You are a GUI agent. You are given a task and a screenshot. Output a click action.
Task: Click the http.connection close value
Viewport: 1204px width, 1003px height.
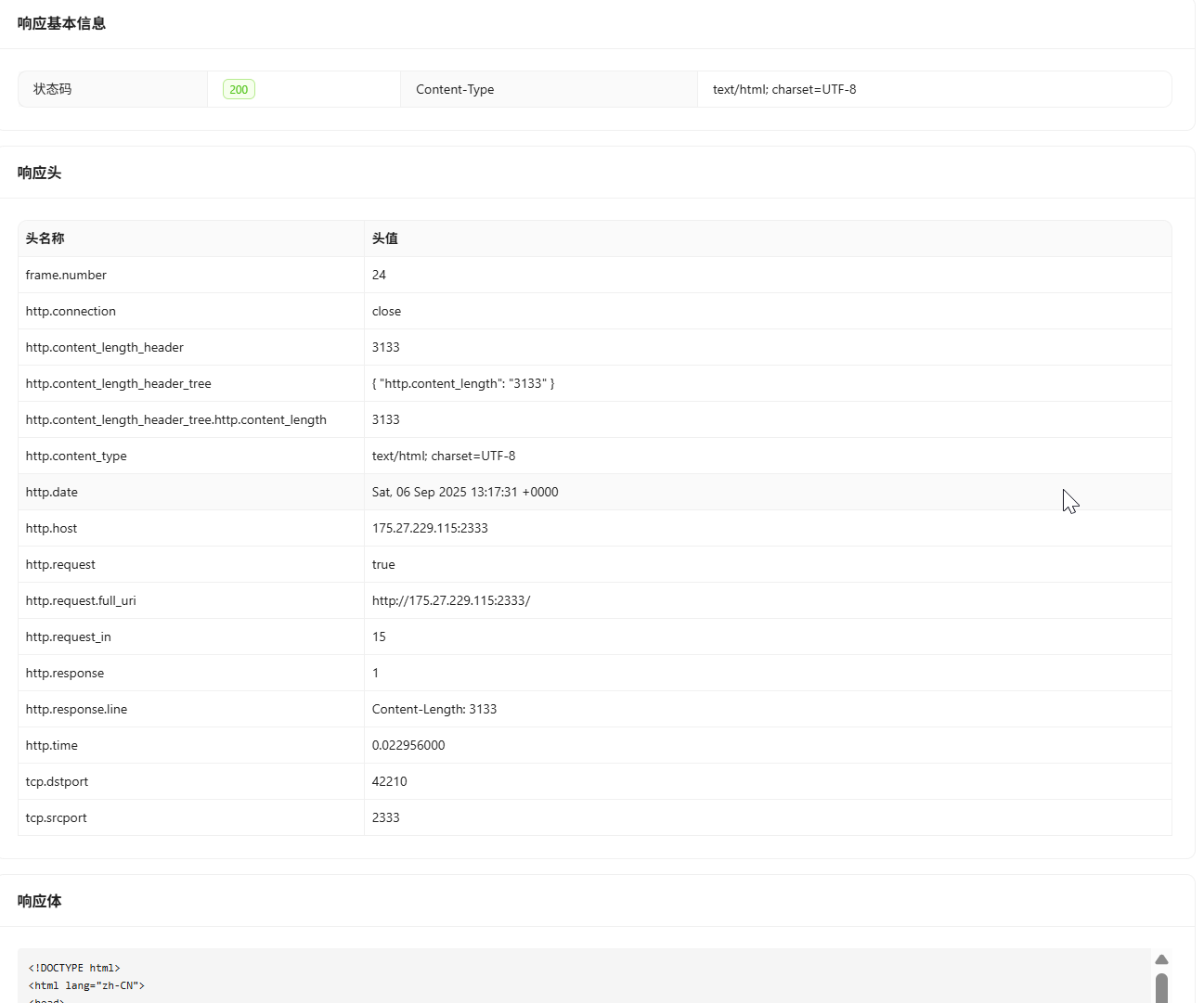(x=386, y=311)
